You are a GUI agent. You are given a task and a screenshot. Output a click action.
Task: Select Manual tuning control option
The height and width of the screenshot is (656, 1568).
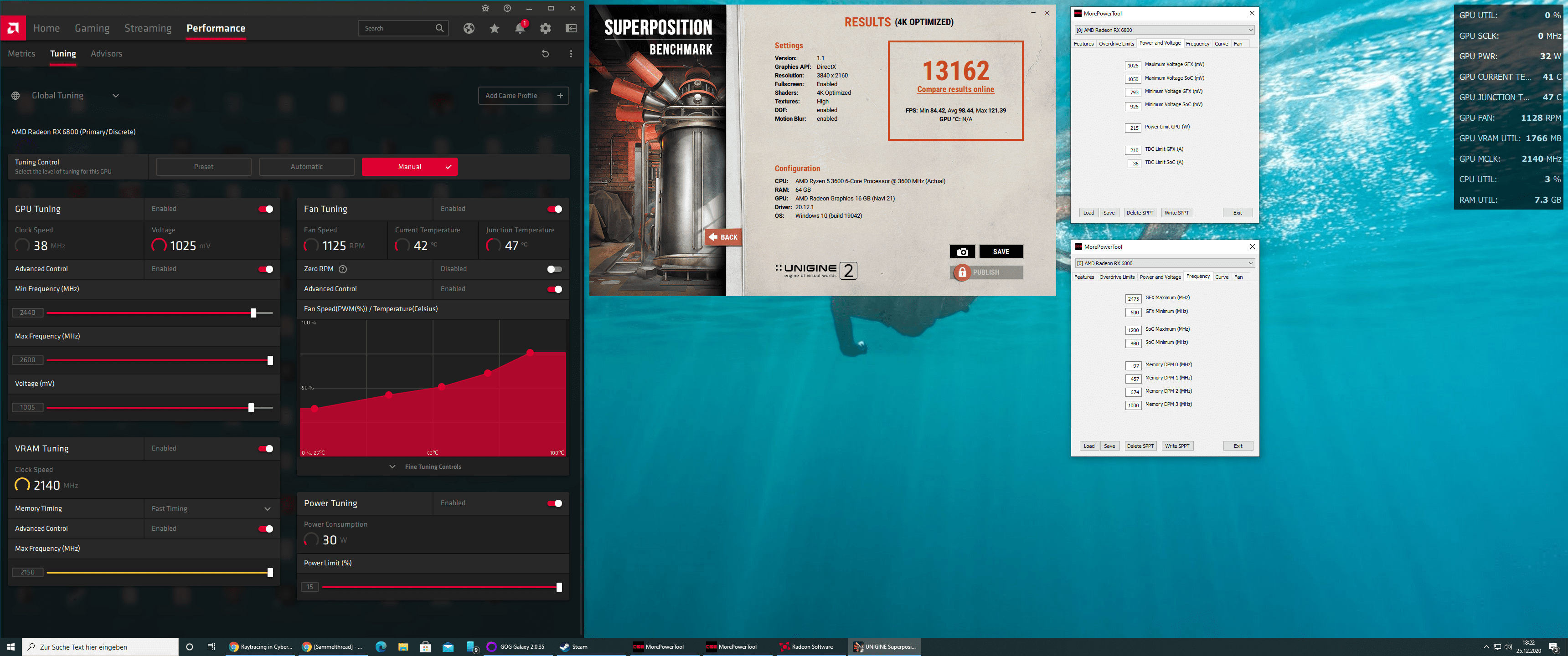(x=410, y=167)
